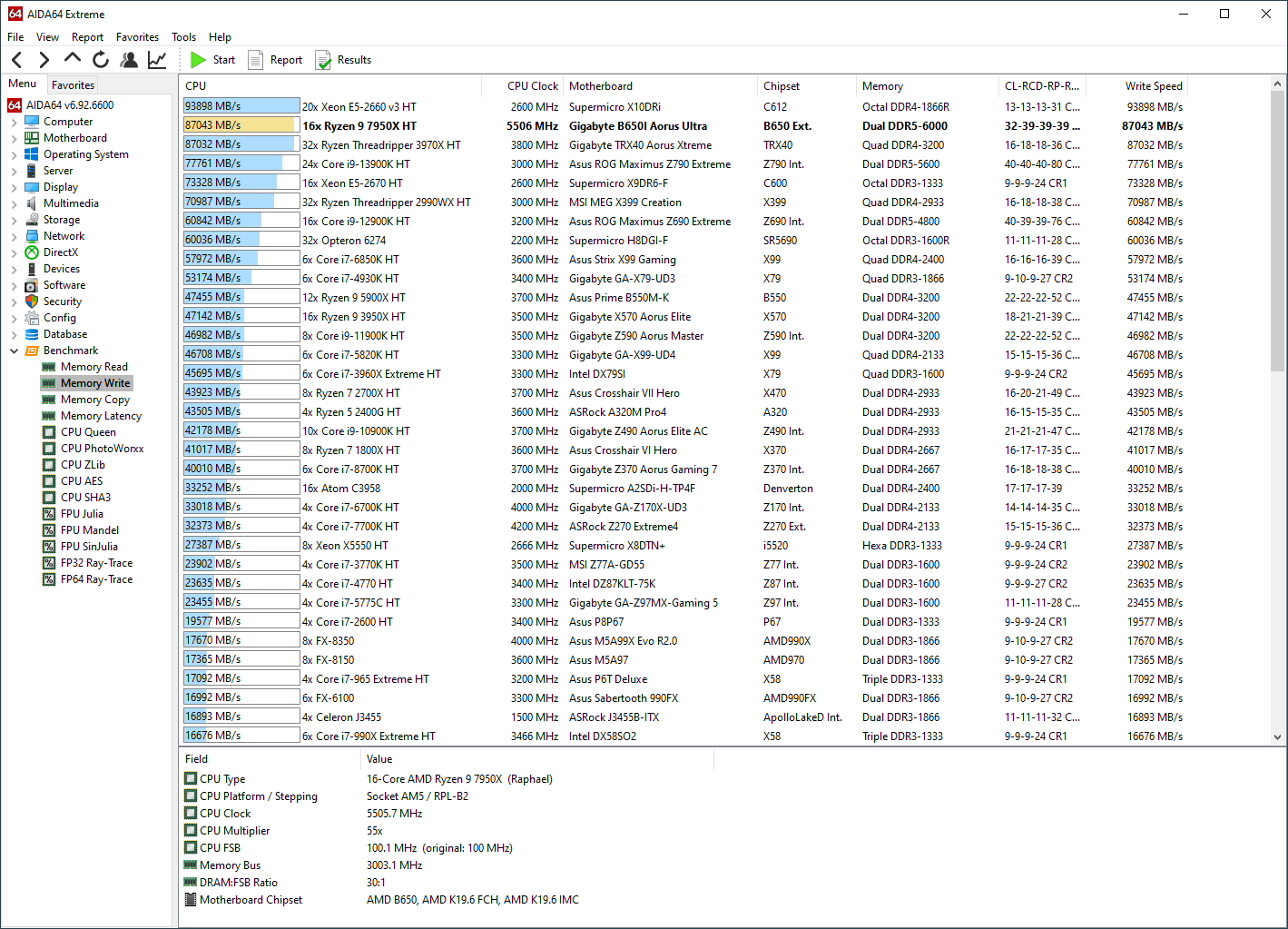Click the Security shield icon
This screenshot has width=1288, height=929.
click(32, 301)
